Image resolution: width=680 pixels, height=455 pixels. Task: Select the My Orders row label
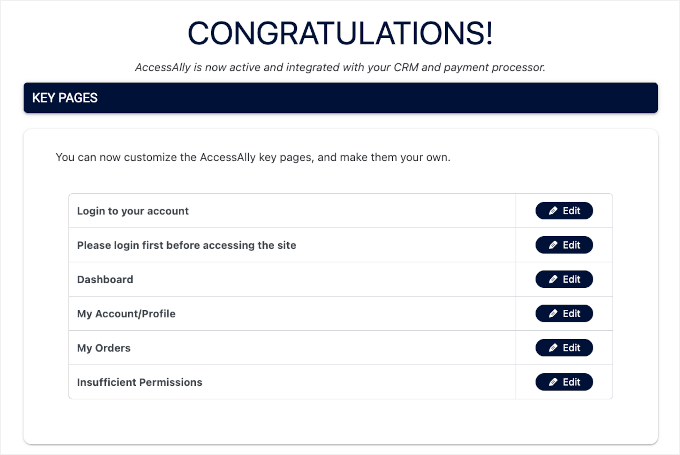pos(104,348)
